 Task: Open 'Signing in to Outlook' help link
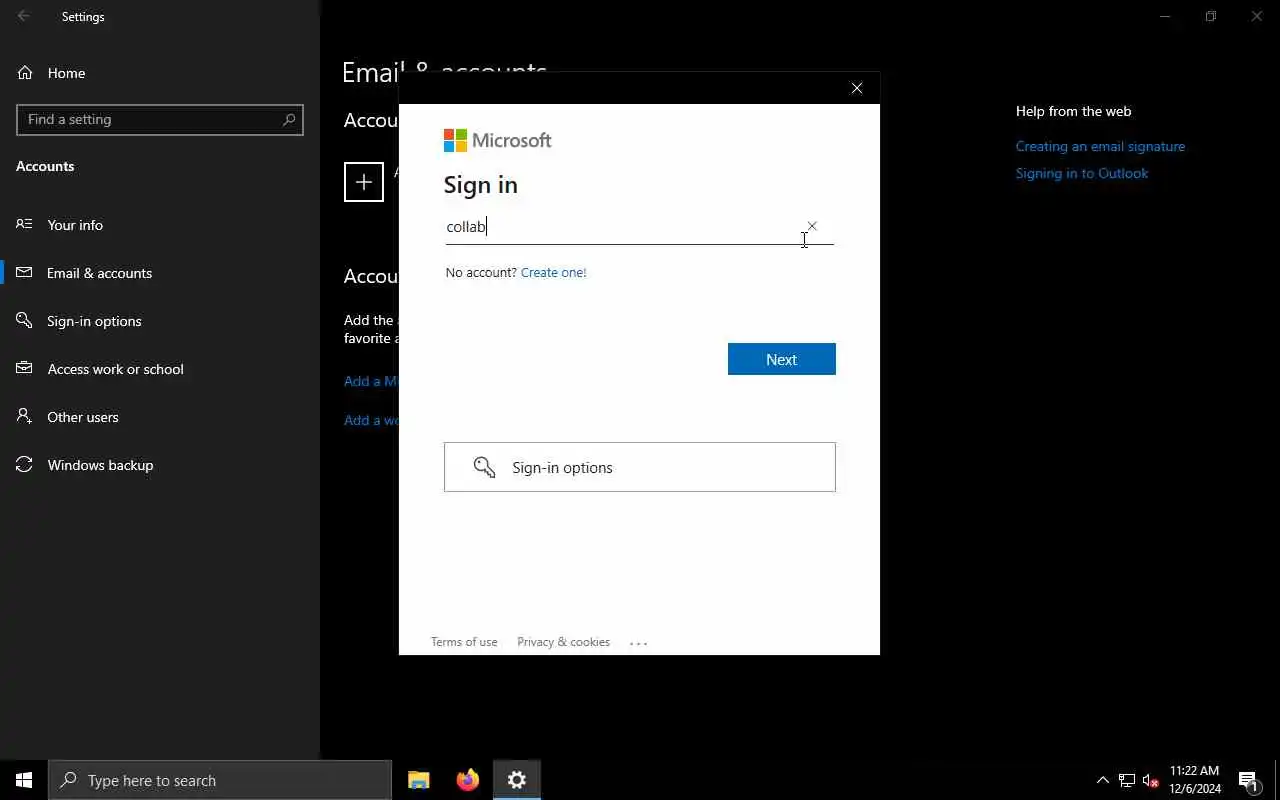click(x=1082, y=173)
